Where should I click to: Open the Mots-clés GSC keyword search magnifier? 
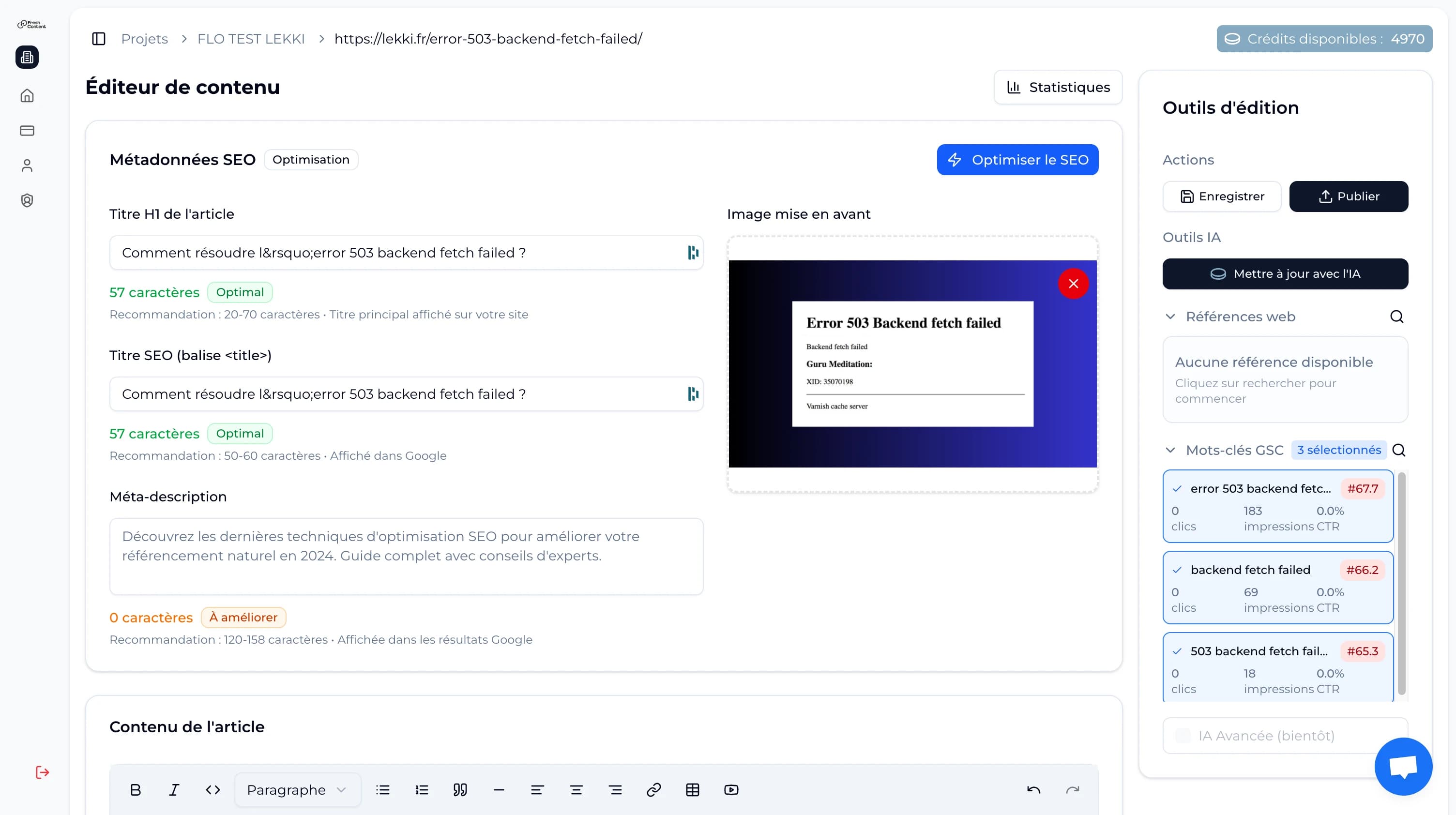[x=1399, y=450]
